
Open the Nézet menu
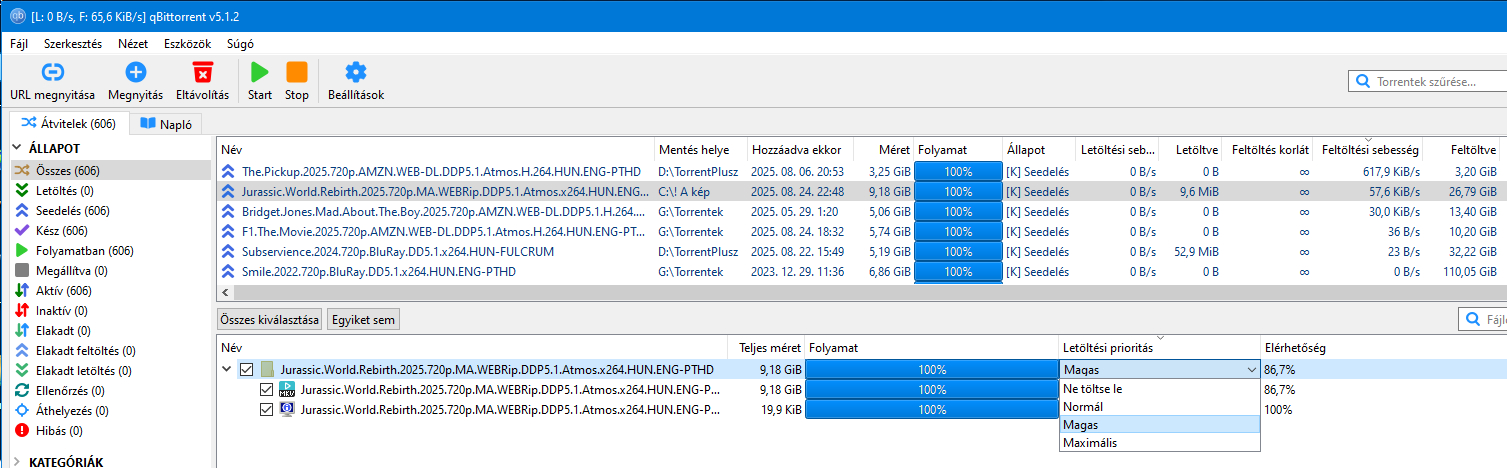point(133,44)
